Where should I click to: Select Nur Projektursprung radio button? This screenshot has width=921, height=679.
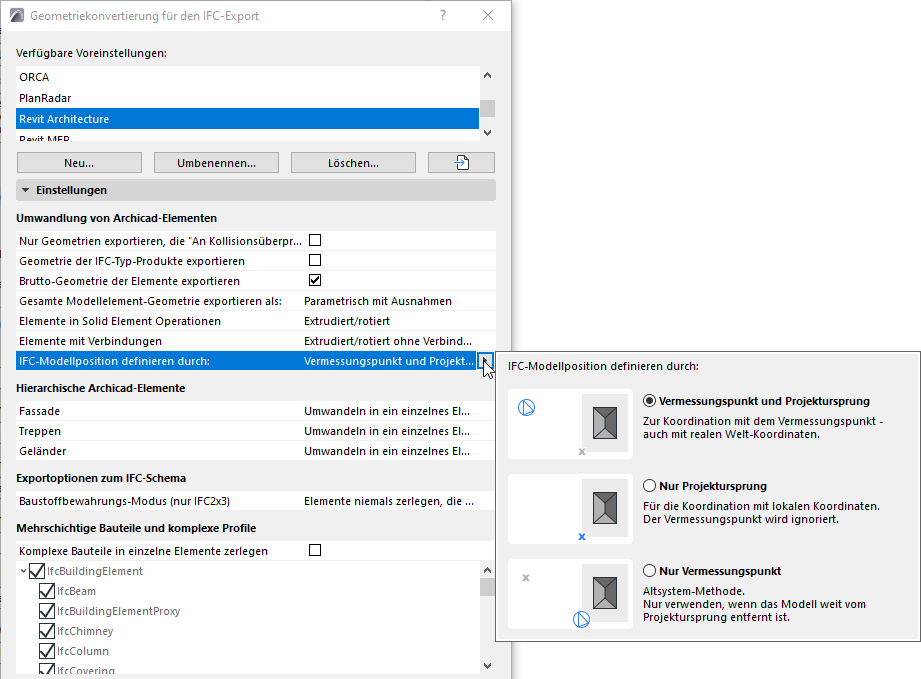tap(649, 486)
